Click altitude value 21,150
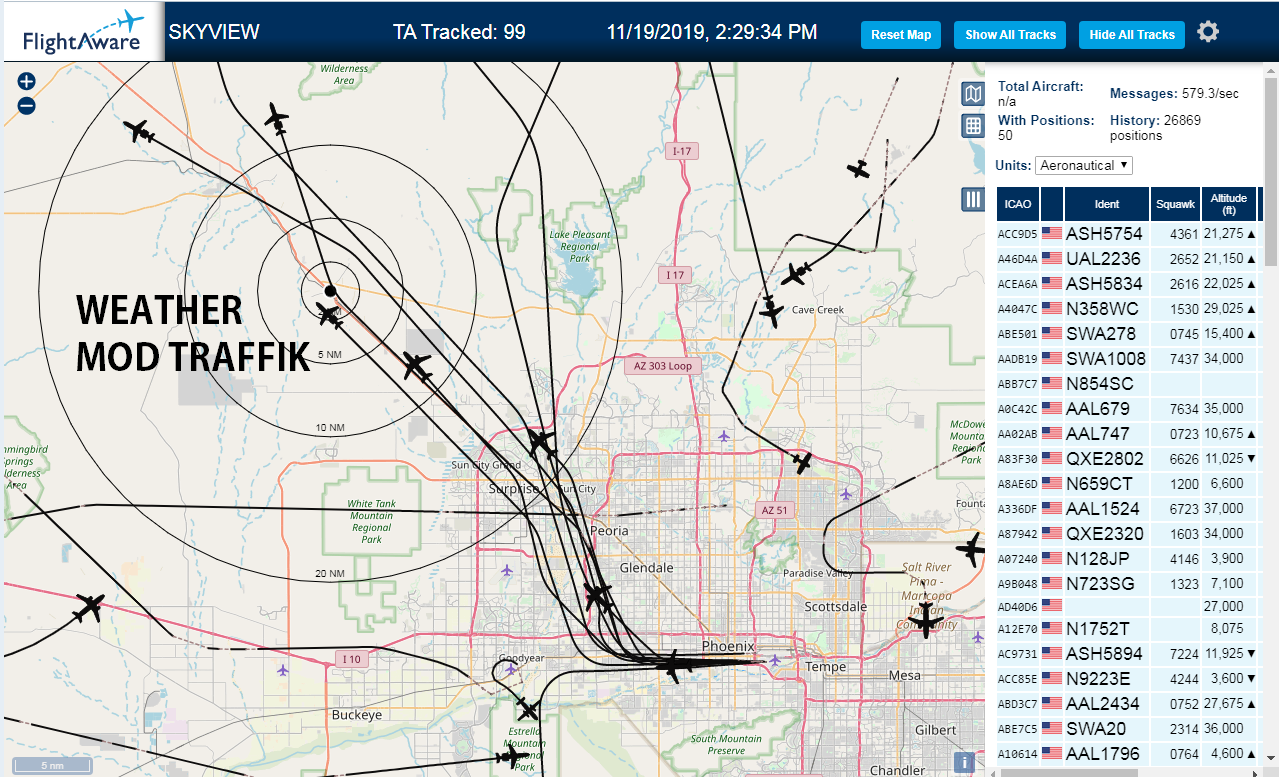This screenshot has width=1279, height=777. [x=1223, y=258]
